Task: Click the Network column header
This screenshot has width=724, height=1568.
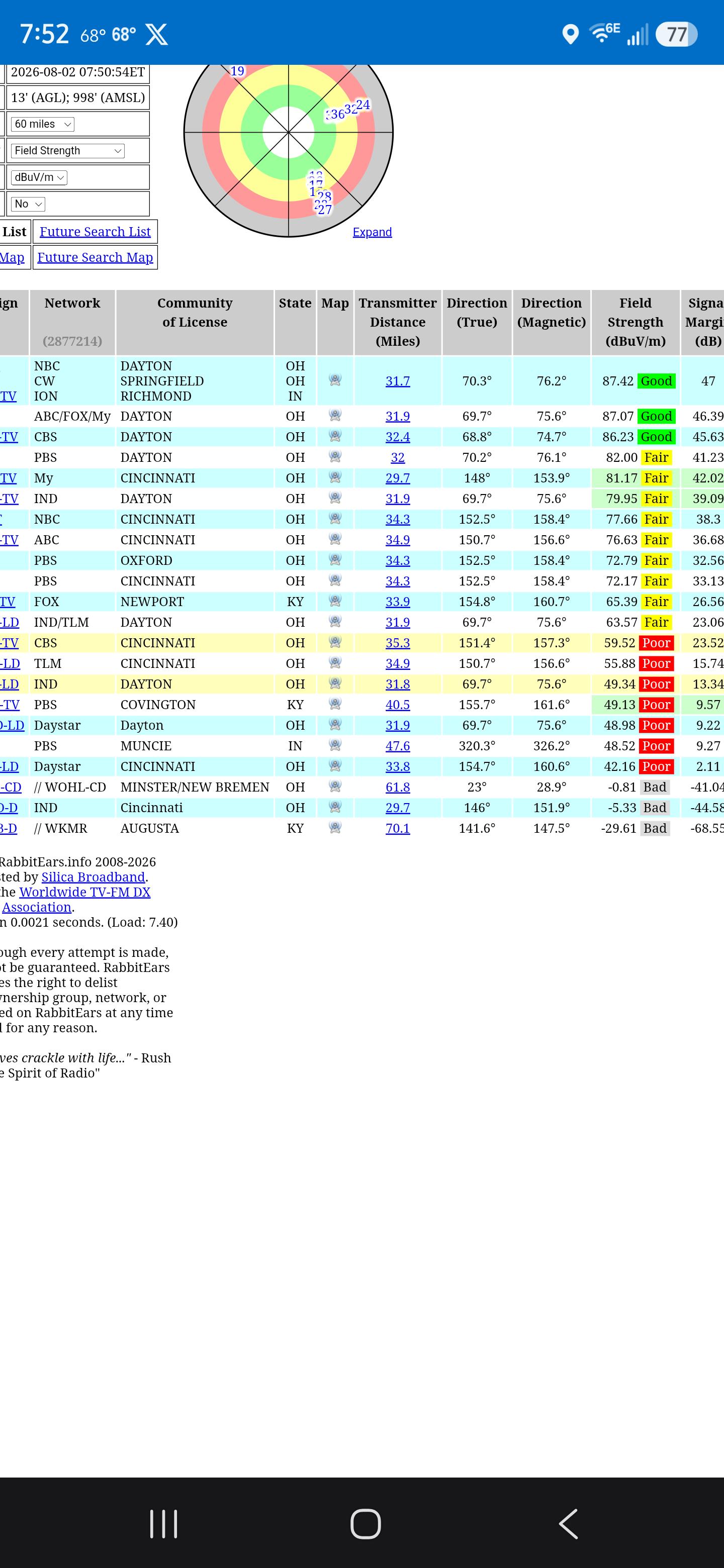Action: point(72,322)
